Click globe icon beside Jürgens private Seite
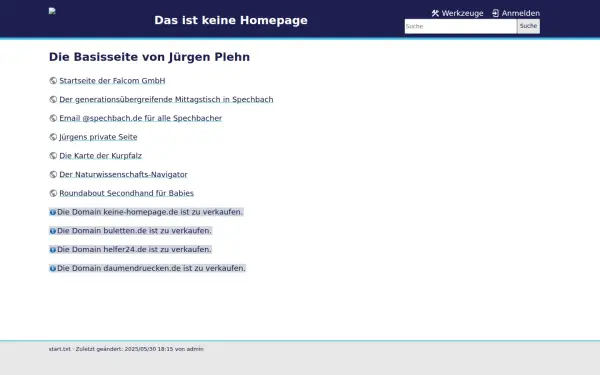The width and height of the screenshot is (600, 375). pos(53,137)
